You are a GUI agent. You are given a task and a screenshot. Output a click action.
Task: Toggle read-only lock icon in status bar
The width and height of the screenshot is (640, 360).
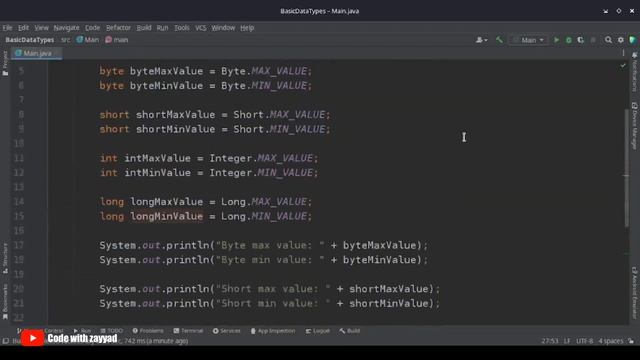(631, 341)
